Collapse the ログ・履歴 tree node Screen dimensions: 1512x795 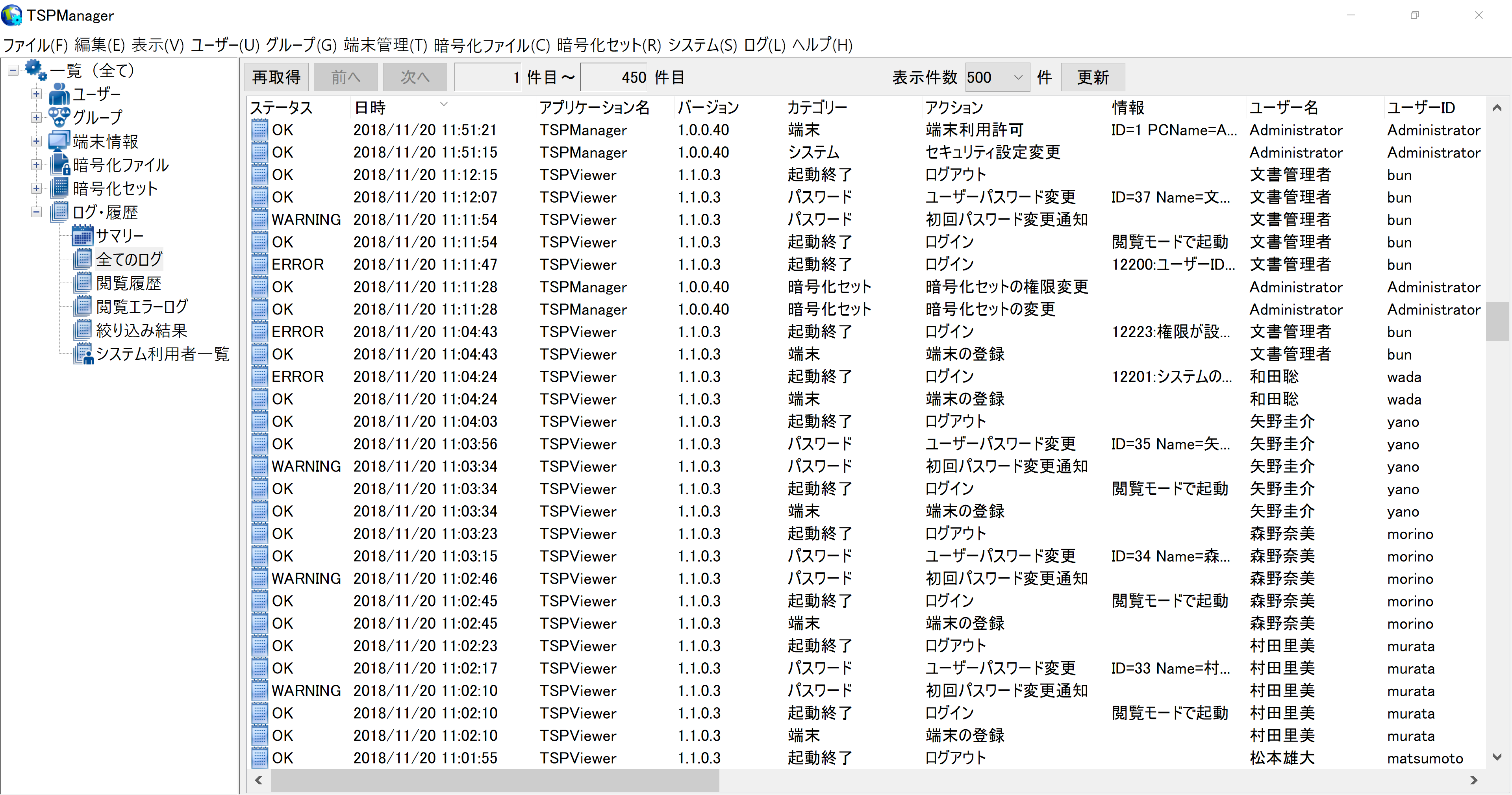click(36, 213)
